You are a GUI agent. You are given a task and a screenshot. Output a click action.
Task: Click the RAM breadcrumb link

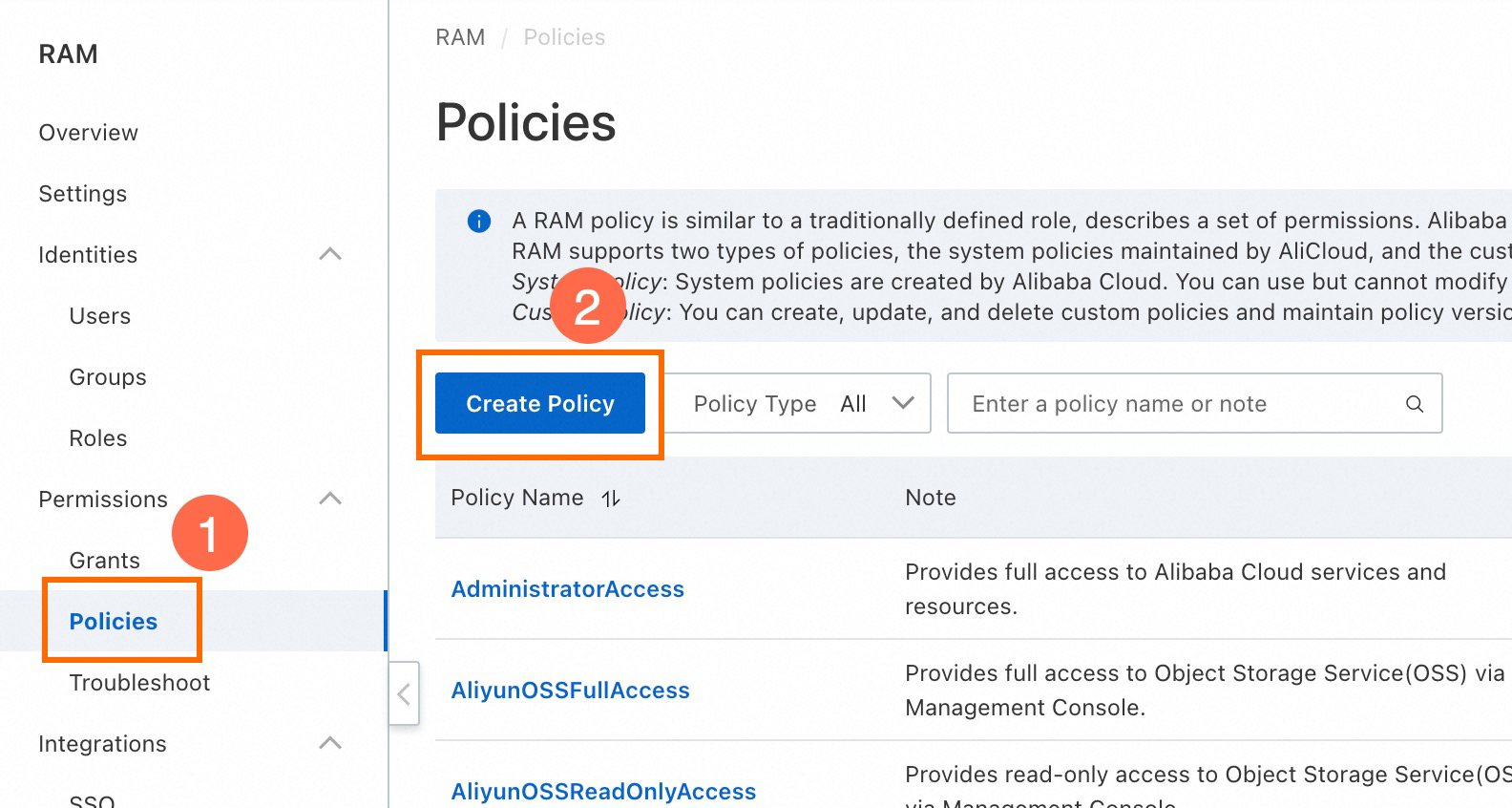tap(460, 37)
